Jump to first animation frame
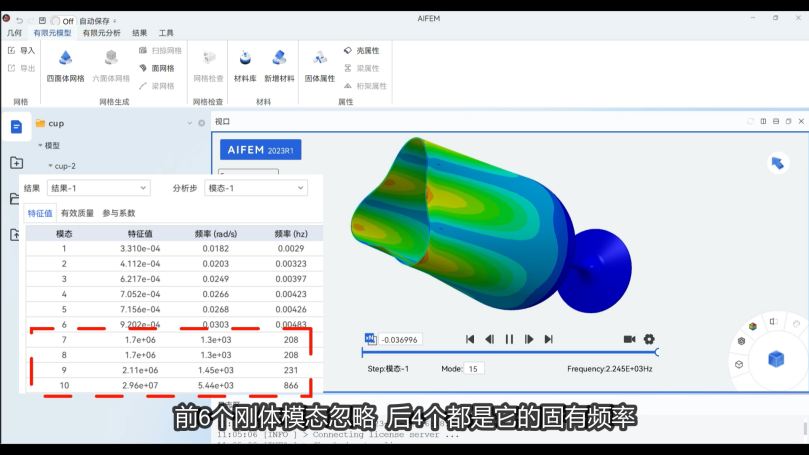Image resolution: width=809 pixels, height=455 pixels. [470, 339]
